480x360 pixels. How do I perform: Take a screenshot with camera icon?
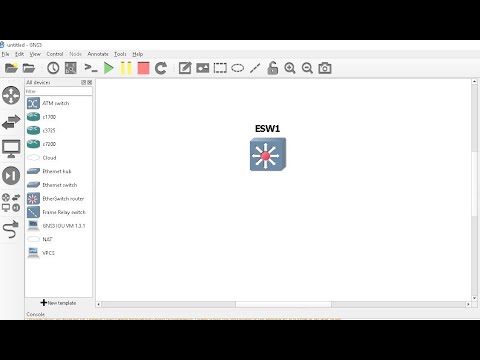point(325,68)
